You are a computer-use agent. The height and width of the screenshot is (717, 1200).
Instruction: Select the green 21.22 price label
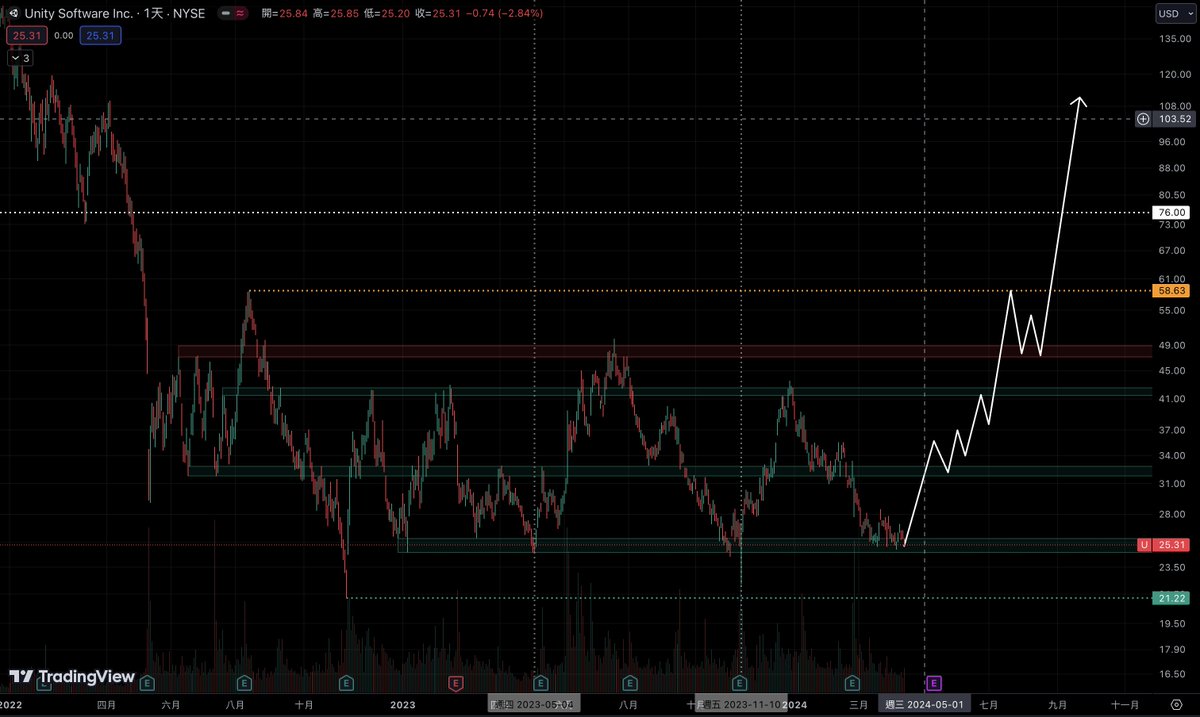1169,598
